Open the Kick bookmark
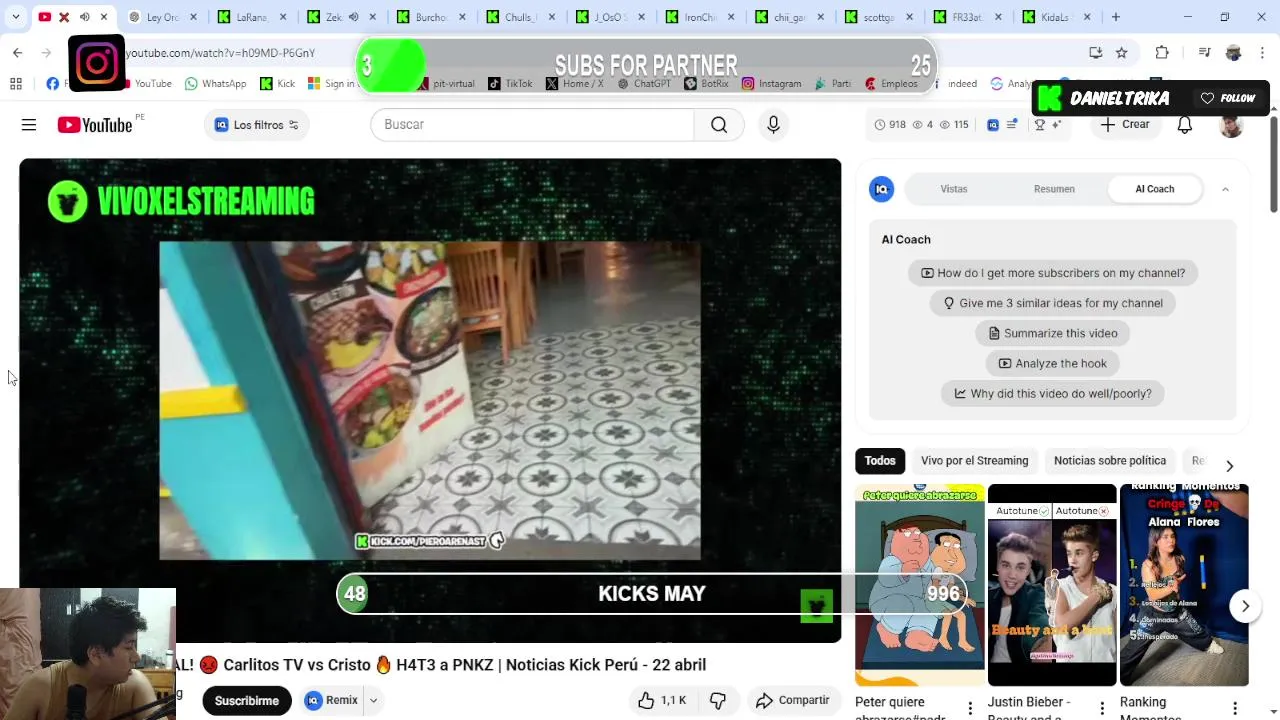Screen dimensions: 1280x720 (x=277, y=84)
